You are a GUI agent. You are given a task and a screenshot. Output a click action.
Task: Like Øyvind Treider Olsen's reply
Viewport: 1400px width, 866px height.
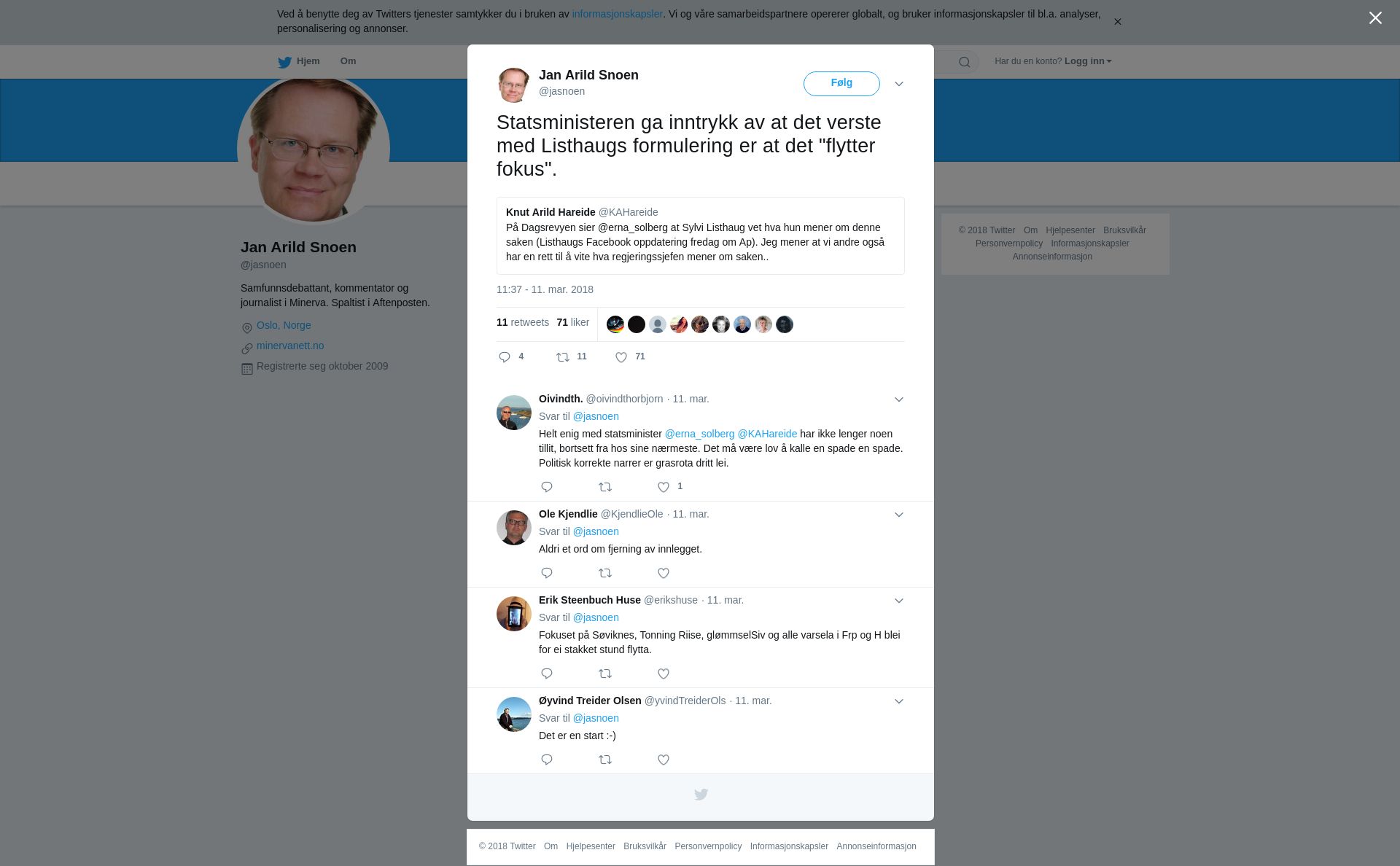coord(664,760)
